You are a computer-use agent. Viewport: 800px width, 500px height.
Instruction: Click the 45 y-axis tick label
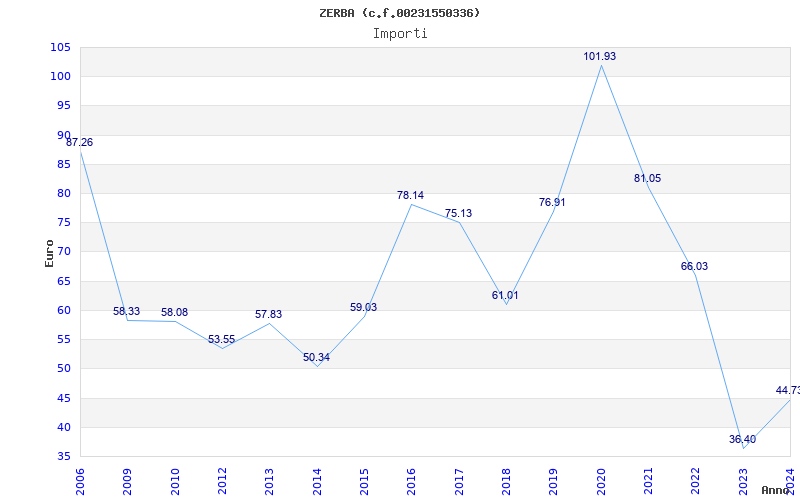pos(63,398)
